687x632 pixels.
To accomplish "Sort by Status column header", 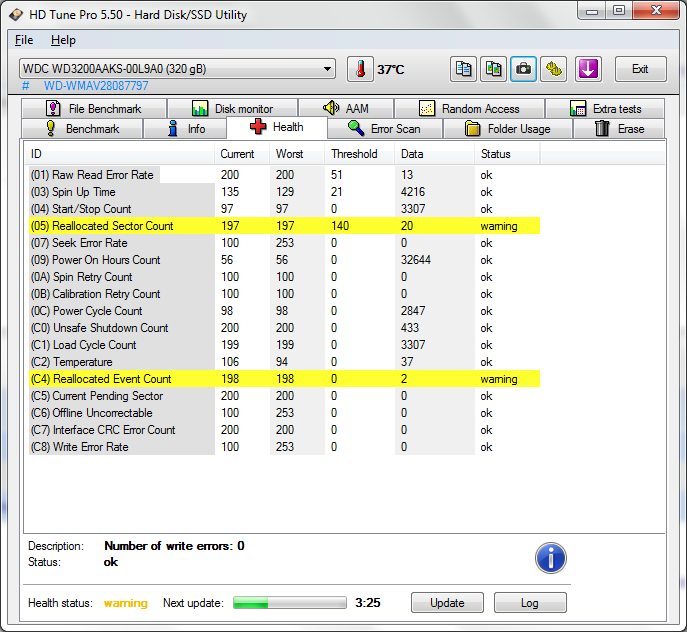I will [x=507, y=154].
